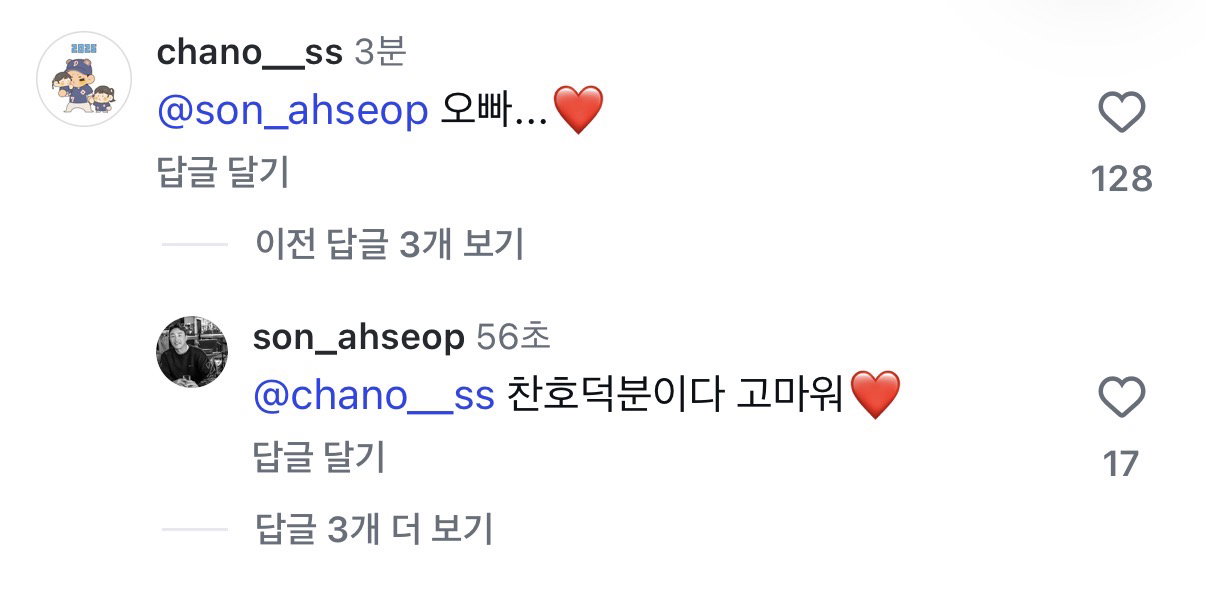Click the 3분 timestamp

coord(380,53)
